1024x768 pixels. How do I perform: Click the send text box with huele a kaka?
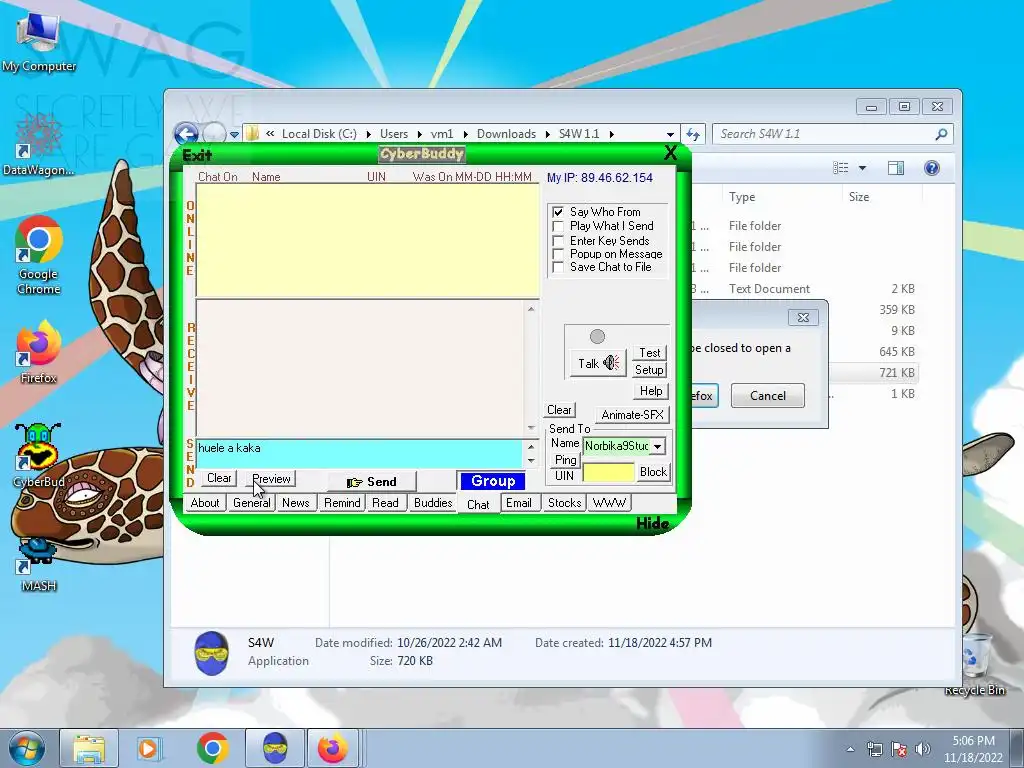[360, 454]
